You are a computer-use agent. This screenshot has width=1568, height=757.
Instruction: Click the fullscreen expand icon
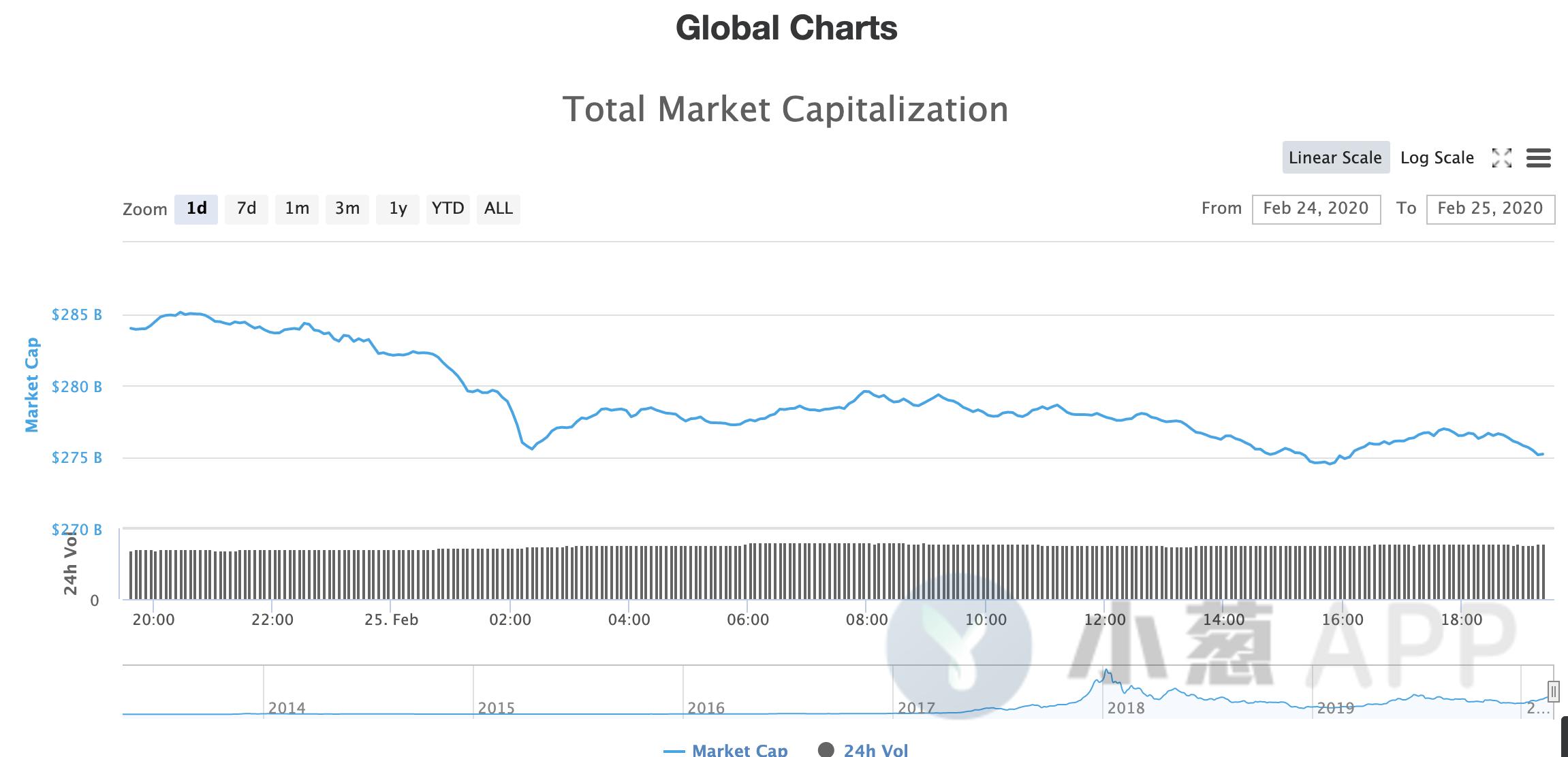pos(1501,158)
